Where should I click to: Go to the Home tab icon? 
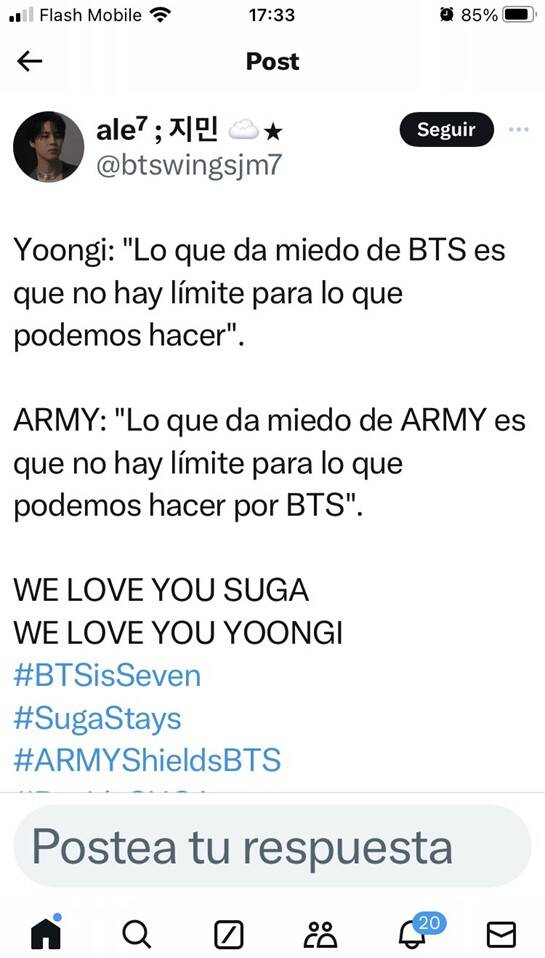tap(46, 933)
